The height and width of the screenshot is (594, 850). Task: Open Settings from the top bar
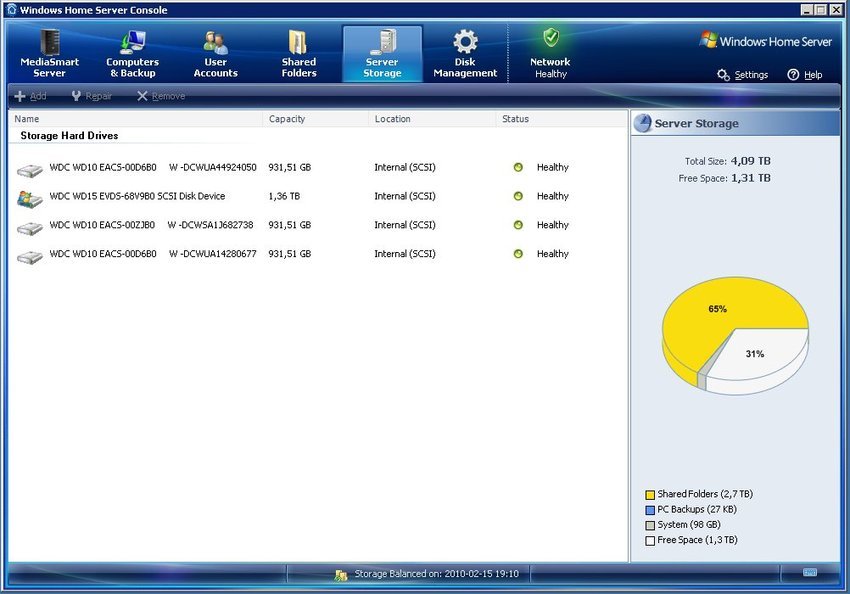point(751,75)
